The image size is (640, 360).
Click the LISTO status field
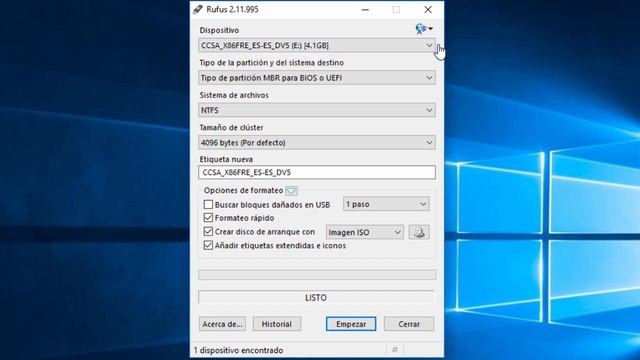point(316,298)
